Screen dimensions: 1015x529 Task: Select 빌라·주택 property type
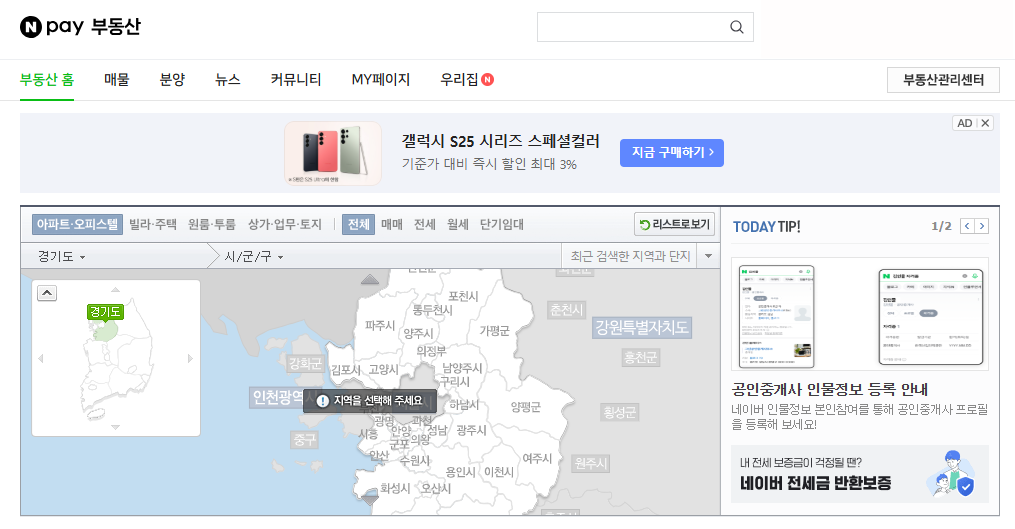point(153,224)
